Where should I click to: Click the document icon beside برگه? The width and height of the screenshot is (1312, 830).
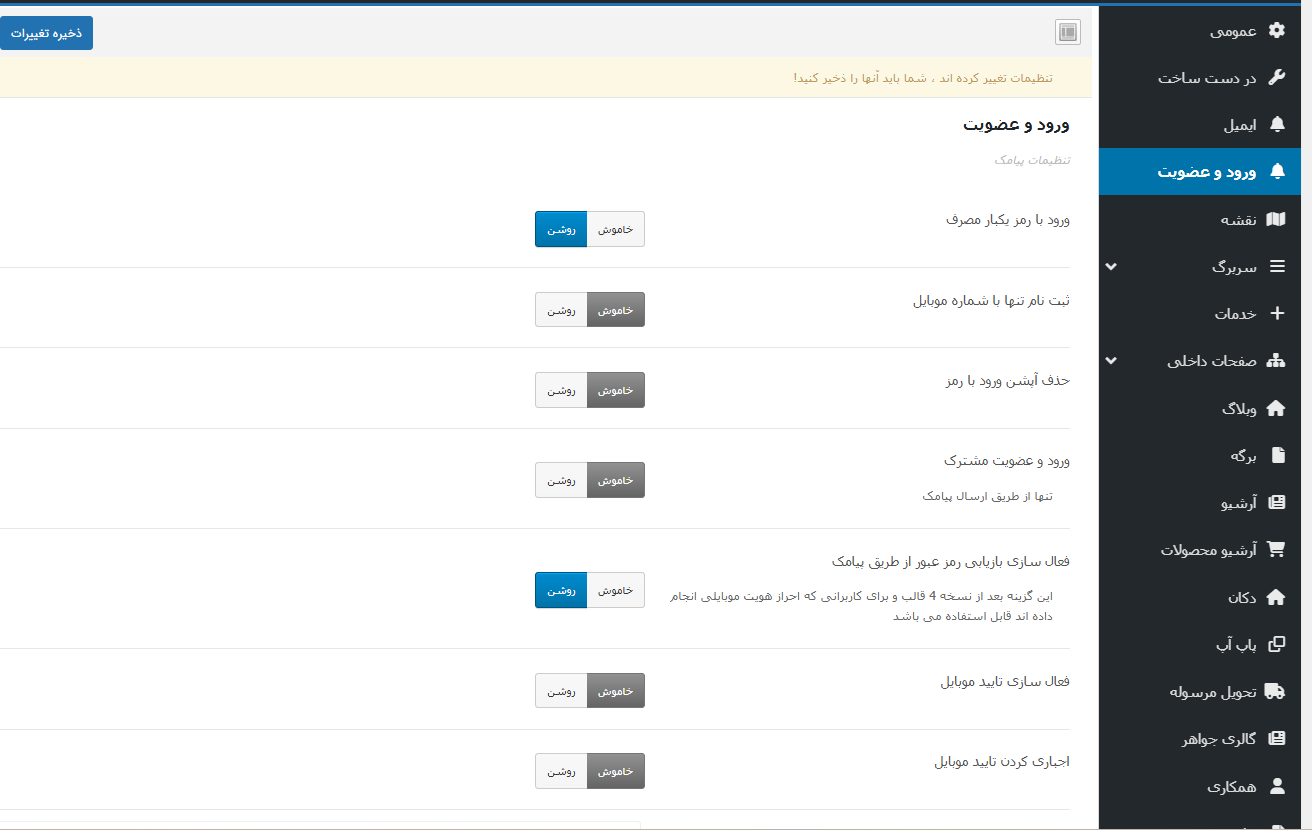[1277, 455]
